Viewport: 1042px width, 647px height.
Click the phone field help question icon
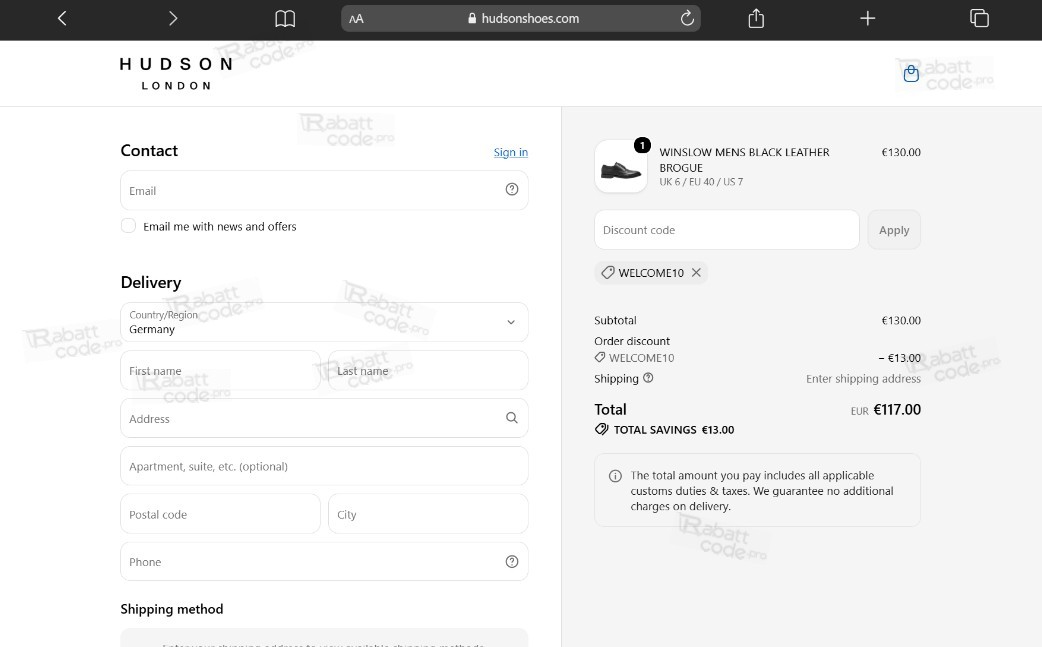[x=512, y=561]
